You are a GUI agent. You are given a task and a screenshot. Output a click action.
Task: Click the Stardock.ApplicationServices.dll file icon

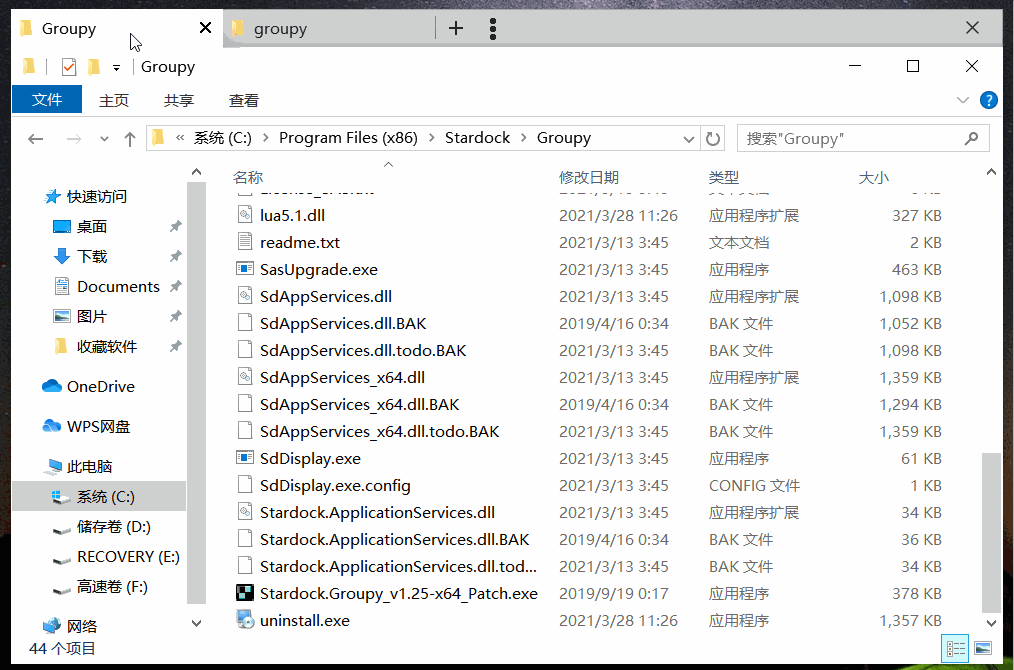pyautogui.click(x=244, y=512)
